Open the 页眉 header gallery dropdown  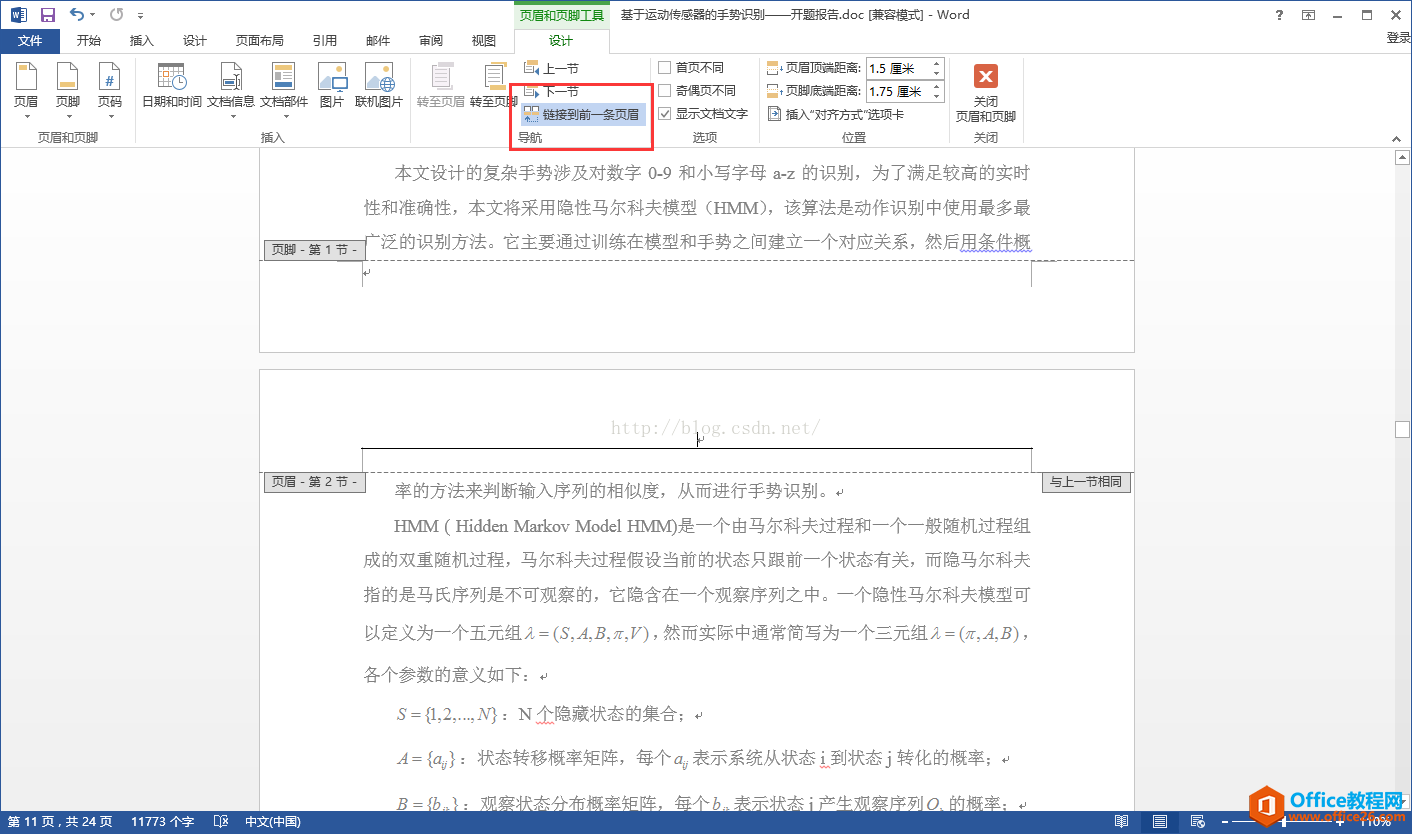26,90
